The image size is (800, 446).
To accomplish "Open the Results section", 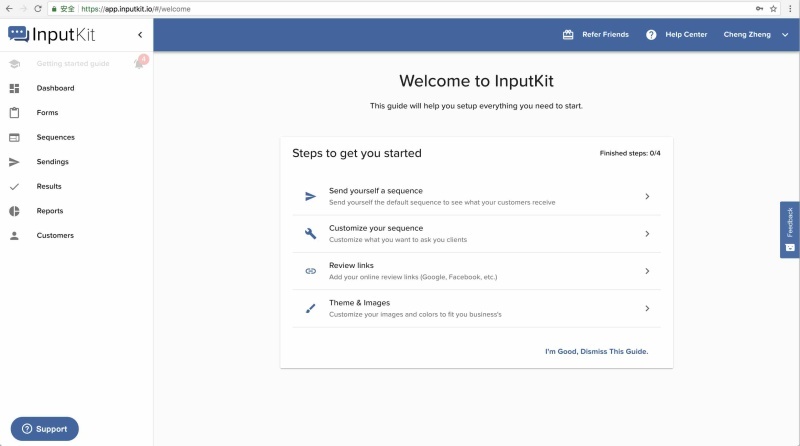I will 49,186.
